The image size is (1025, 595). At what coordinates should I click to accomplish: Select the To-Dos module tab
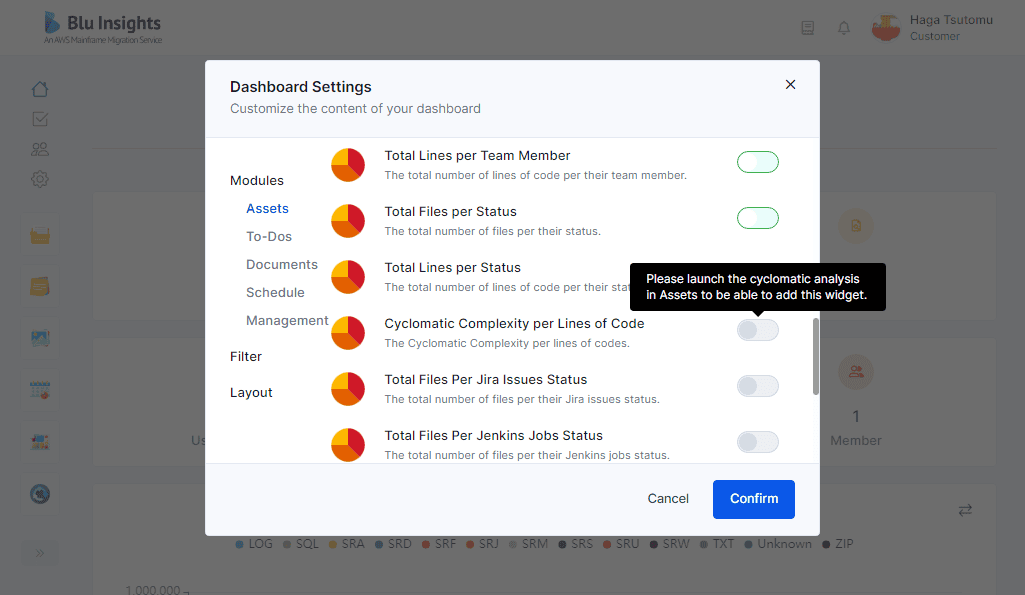[x=269, y=237]
